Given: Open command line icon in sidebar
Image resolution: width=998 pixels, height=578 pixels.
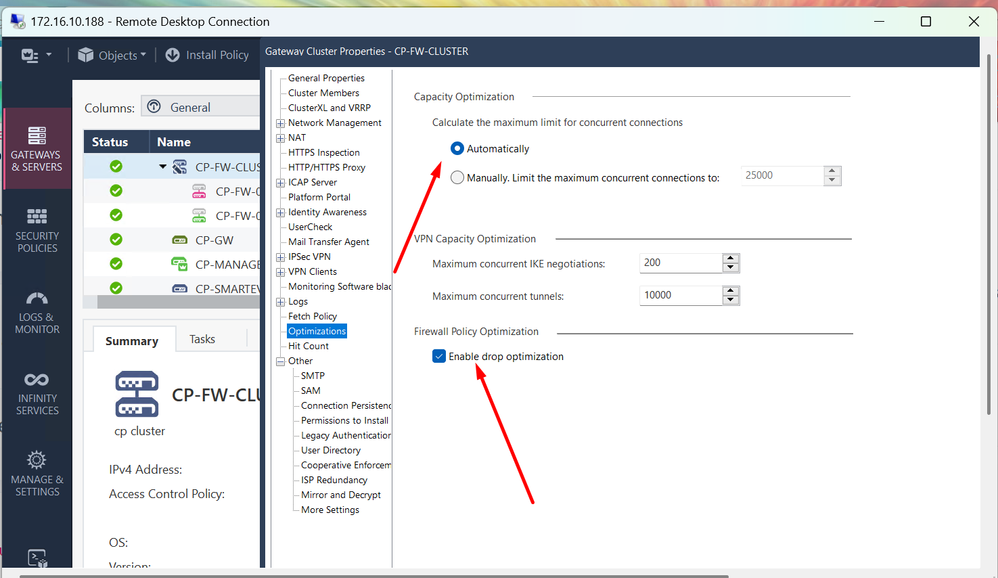Looking at the screenshot, I should point(37,558).
